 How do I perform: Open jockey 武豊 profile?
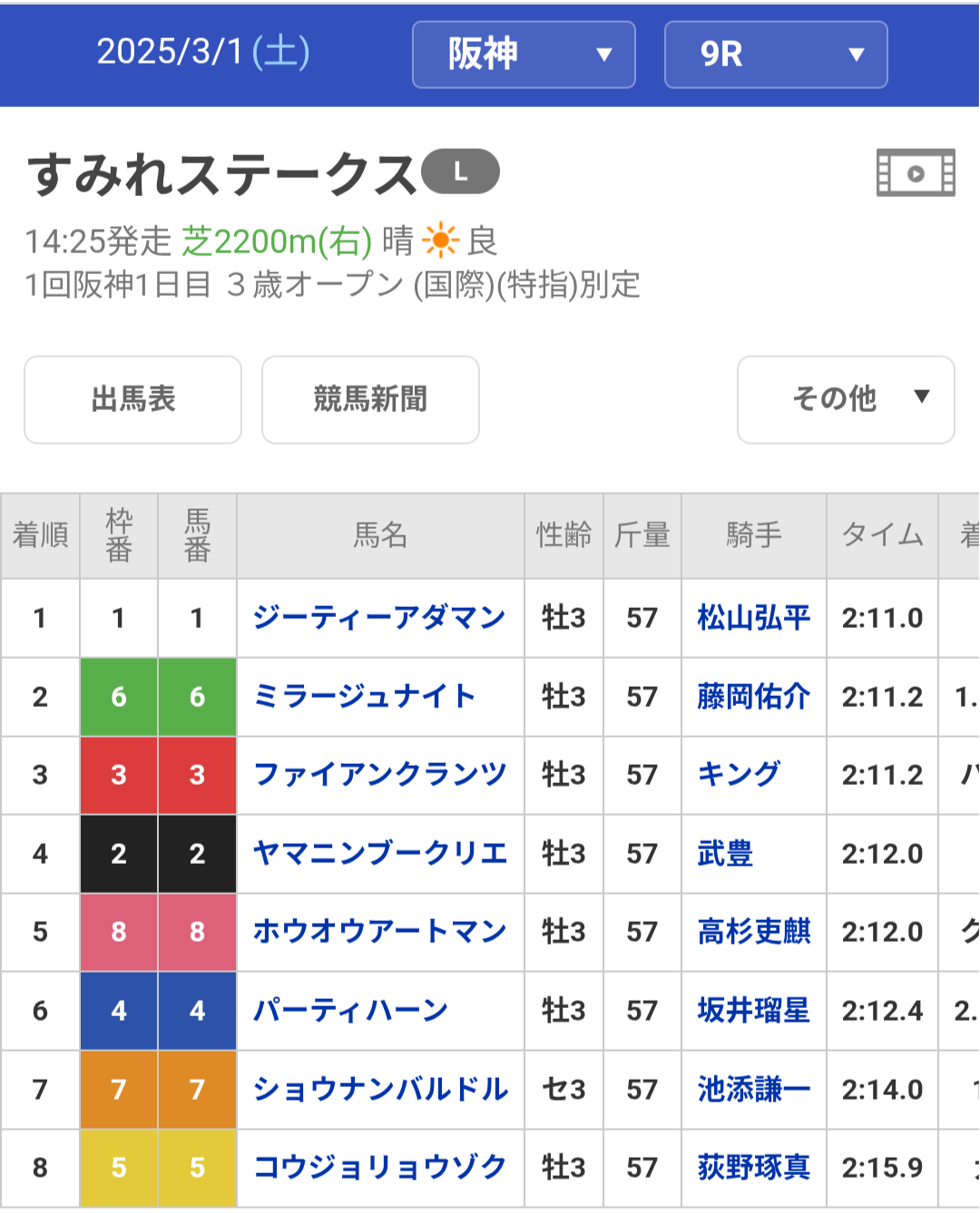click(x=724, y=854)
